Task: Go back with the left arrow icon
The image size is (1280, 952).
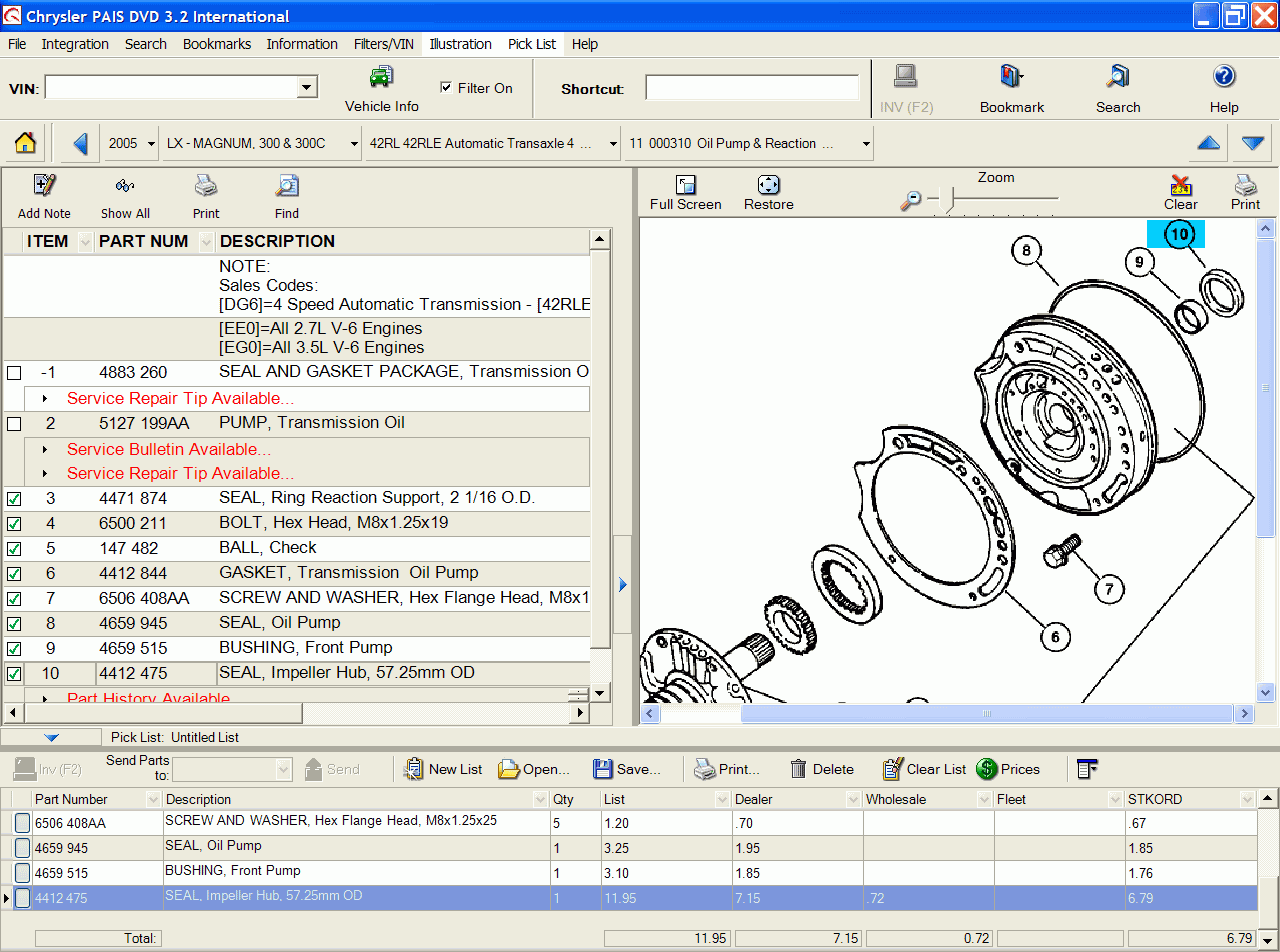Action: click(81, 143)
